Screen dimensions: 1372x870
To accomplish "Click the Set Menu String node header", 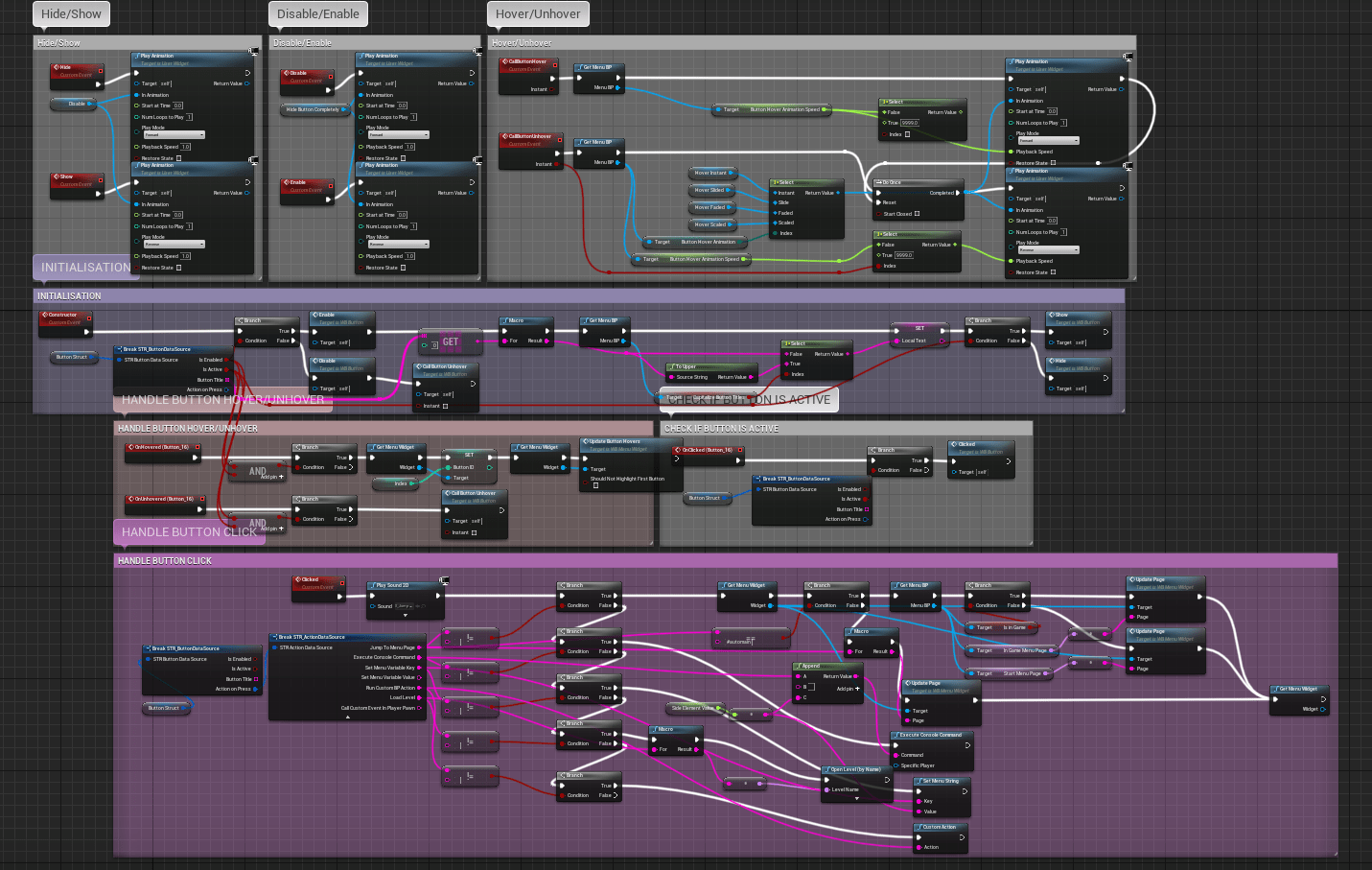I will coord(940,781).
